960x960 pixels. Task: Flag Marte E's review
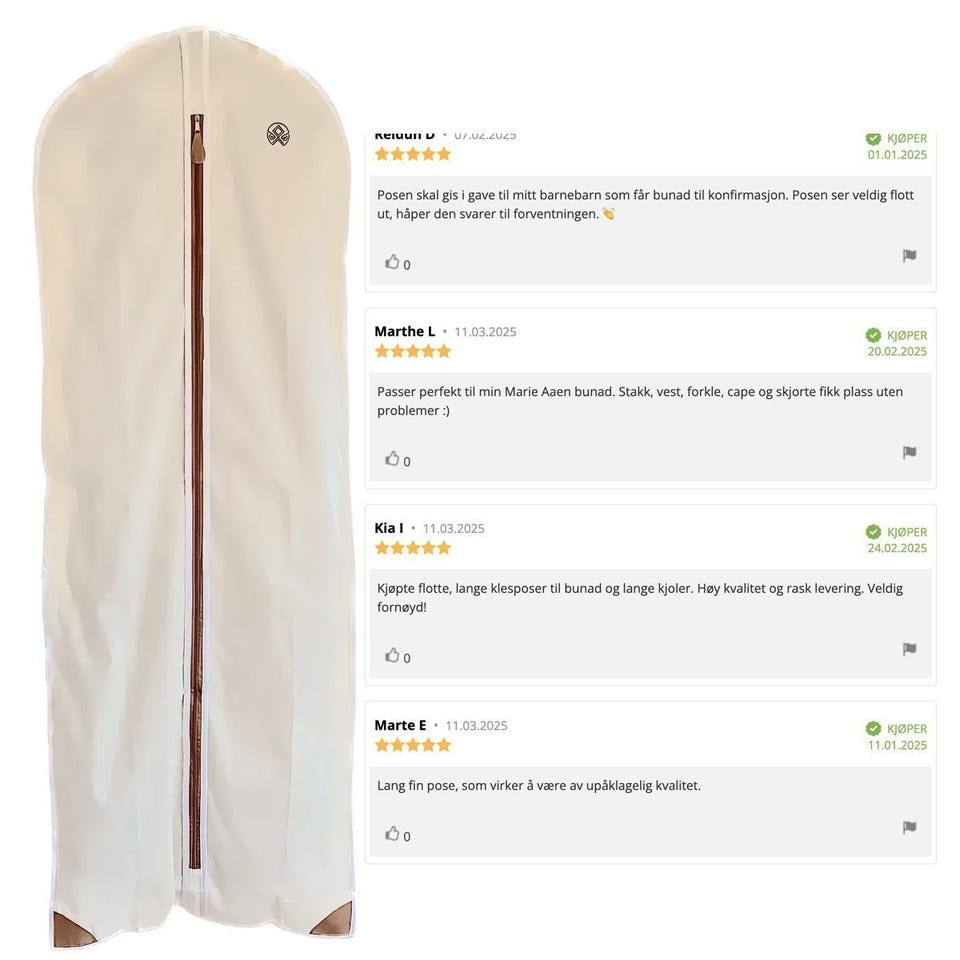click(x=909, y=828)
